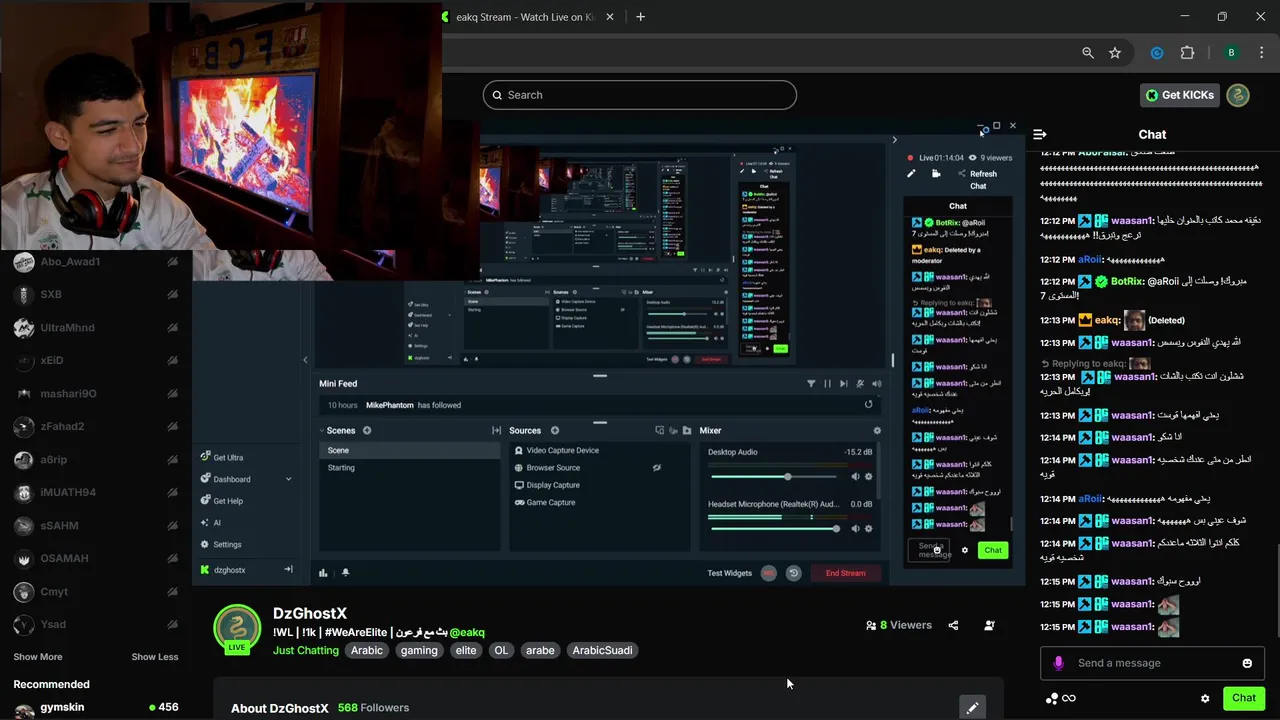Collapse the Scenes panel chevron
This screenshot has height=720, width=1280.
click(x=322, y=430)
